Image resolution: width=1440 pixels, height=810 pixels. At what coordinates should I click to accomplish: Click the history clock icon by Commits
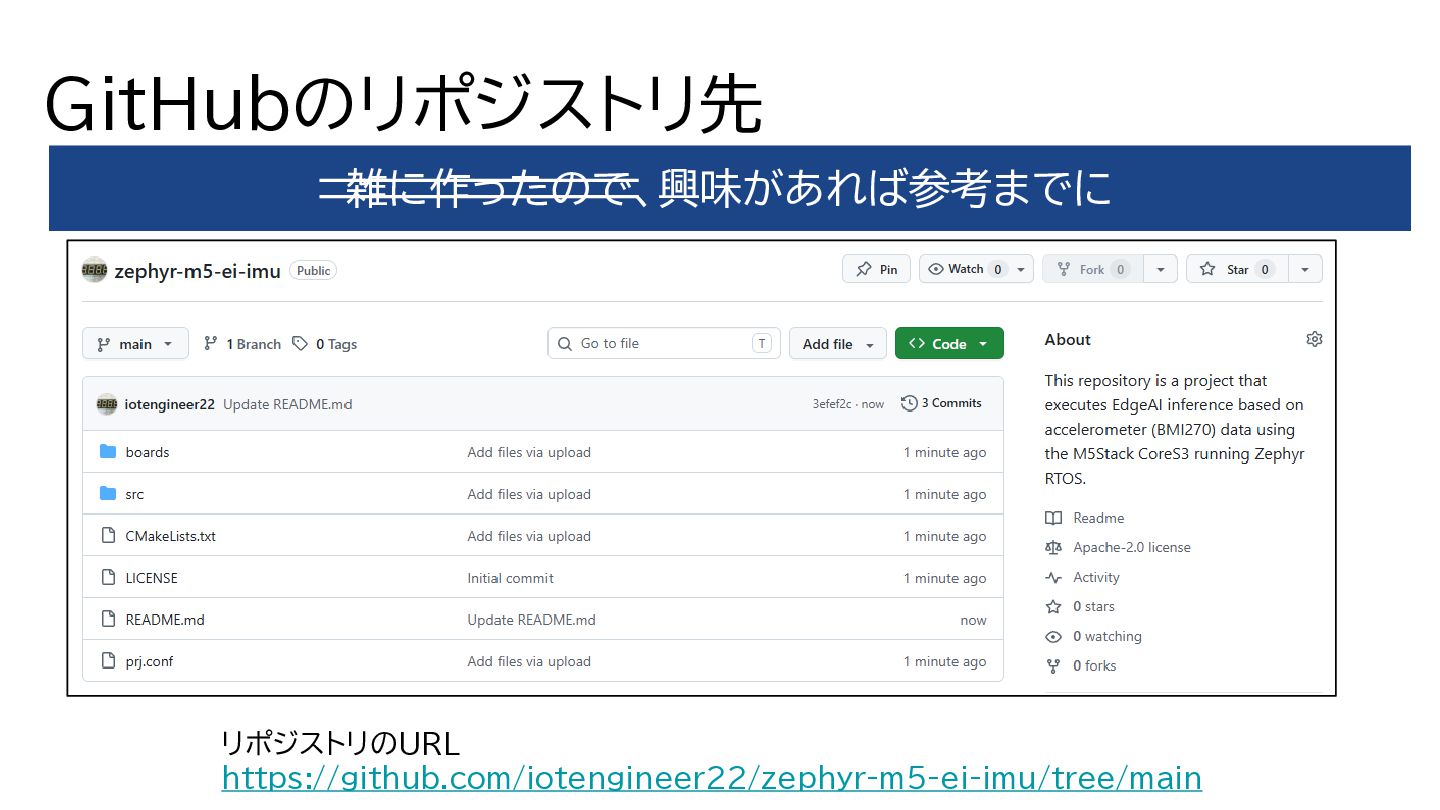[x=909, y=403]
